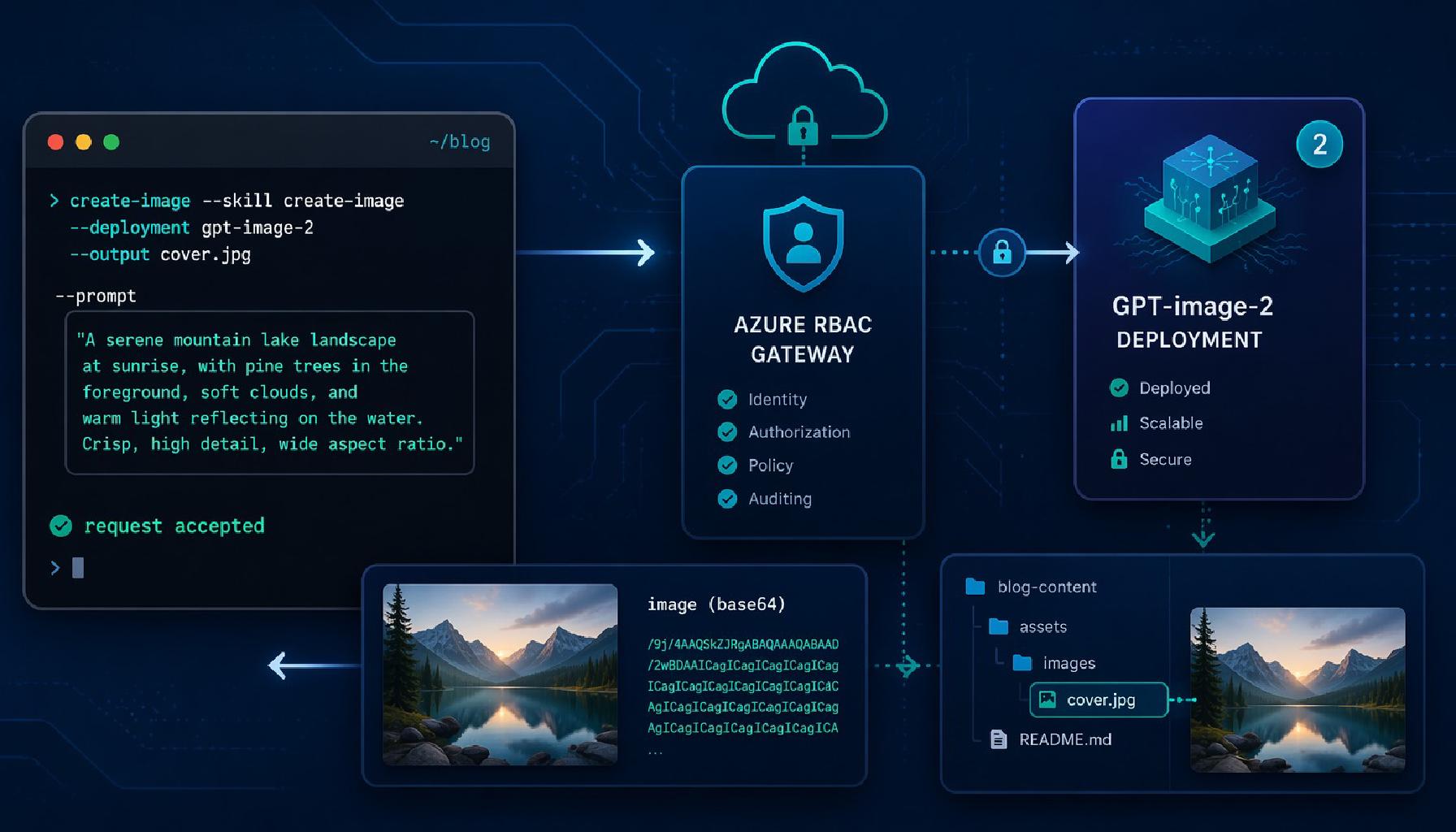This screenshot has height=832, width=1456.
Task: Click the AZURE RBAC GATEWAY title
Action: [803, 340]
